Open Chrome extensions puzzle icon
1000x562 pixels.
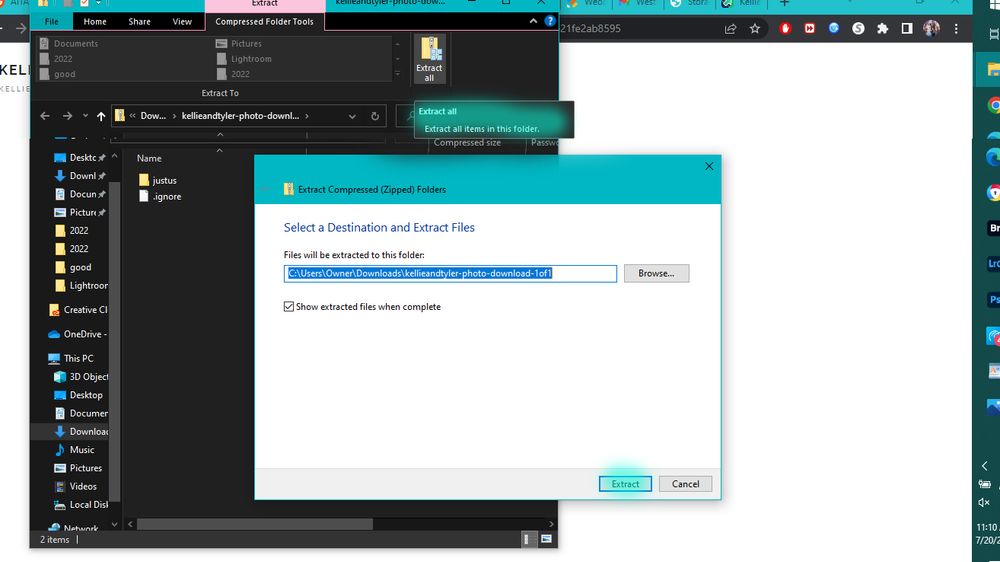(x=883, y=29)
